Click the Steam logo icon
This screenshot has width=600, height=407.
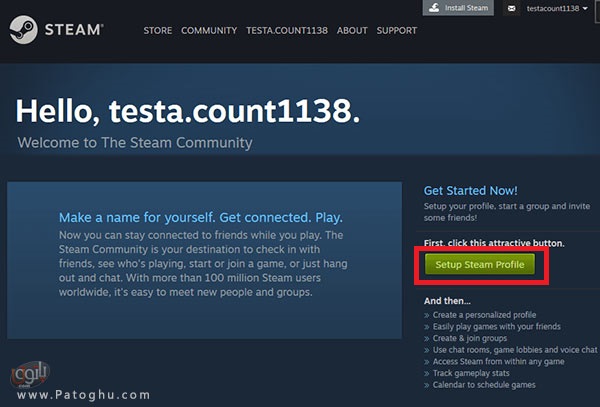pos(24,30)
